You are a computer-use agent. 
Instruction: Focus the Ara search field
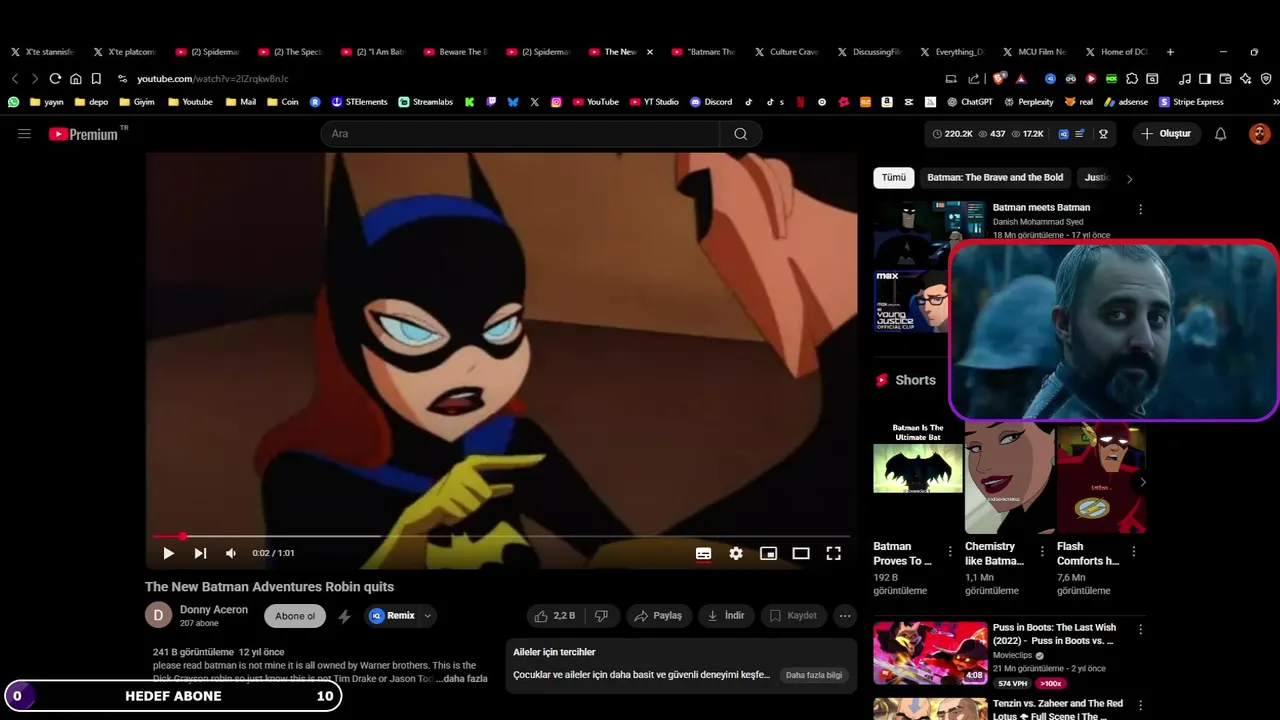[520, 134]
